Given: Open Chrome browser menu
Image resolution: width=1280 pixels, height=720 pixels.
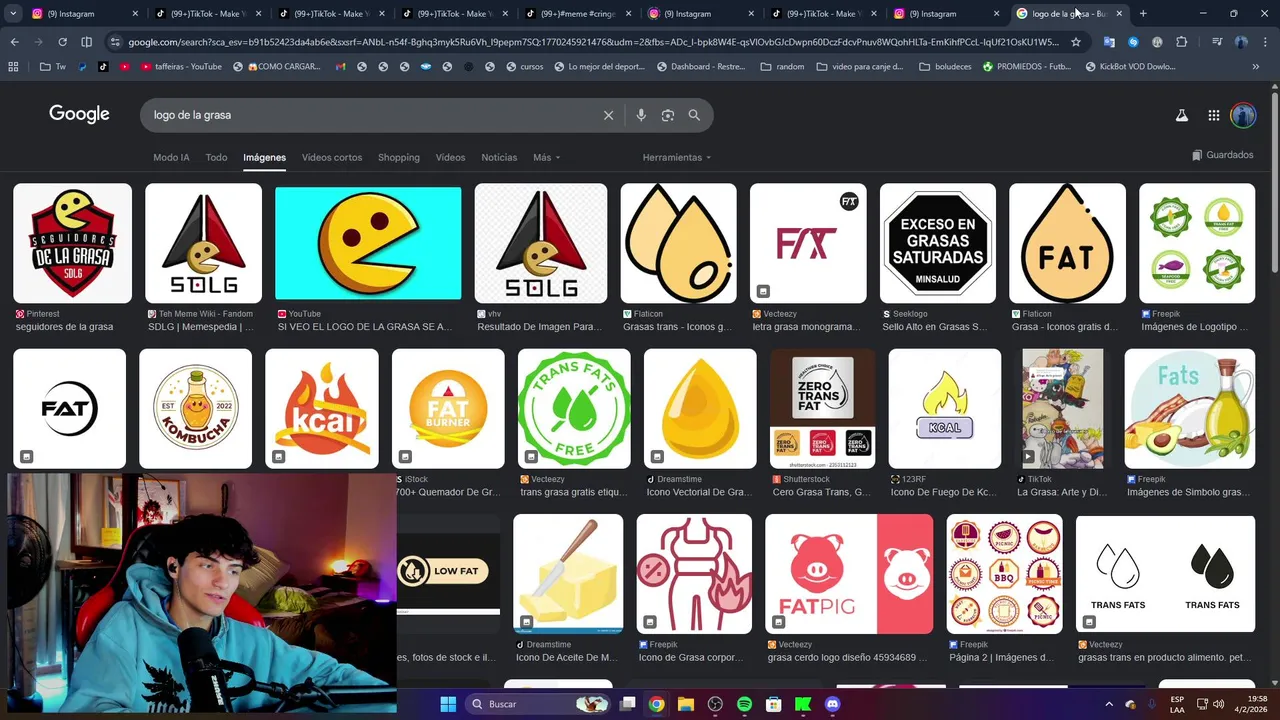Looking at the screenshot, I should (x=1265, y=42).
